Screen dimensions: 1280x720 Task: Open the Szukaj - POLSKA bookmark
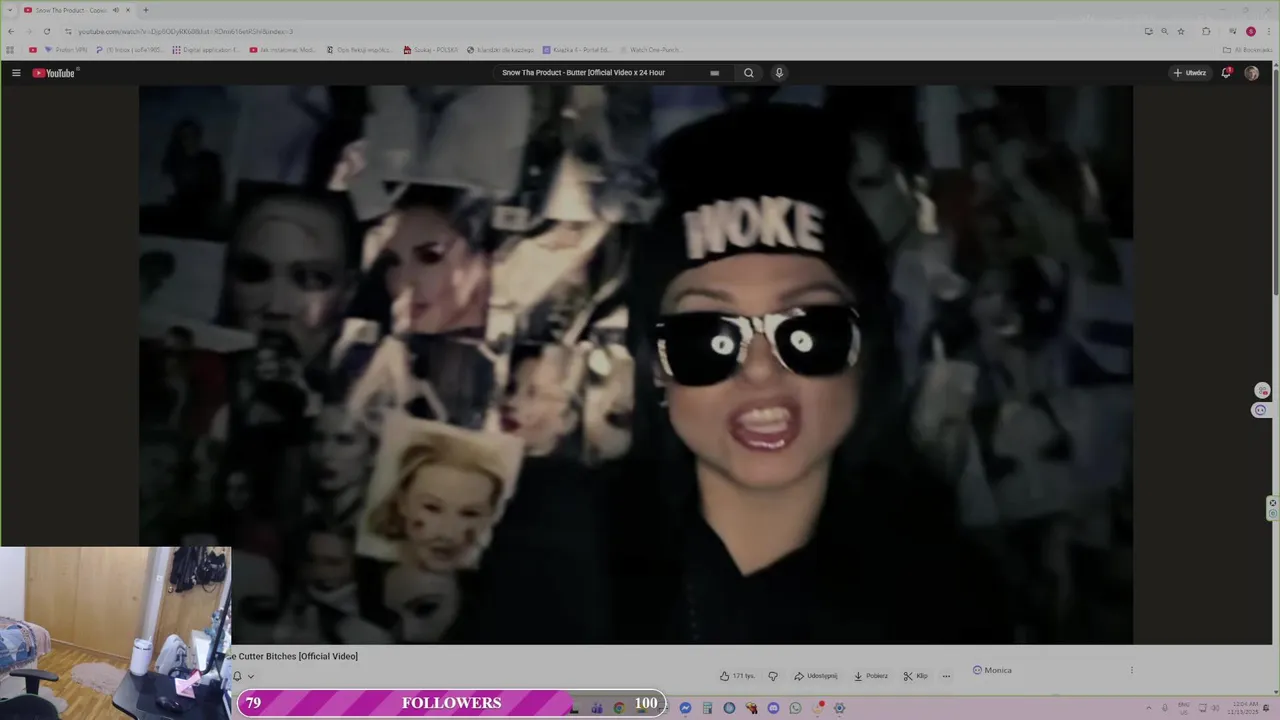click(x=431, y=49)
